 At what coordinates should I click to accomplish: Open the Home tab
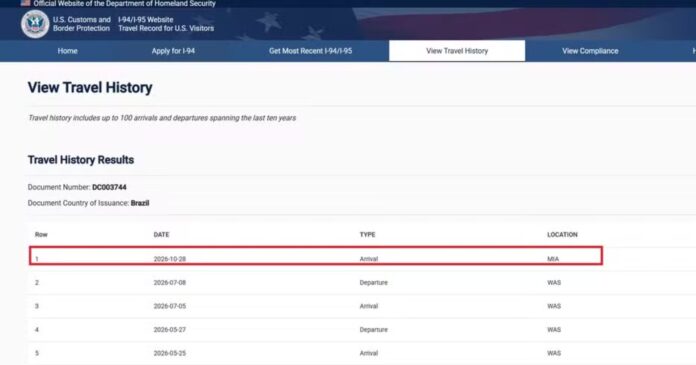[x=67, y=51]
